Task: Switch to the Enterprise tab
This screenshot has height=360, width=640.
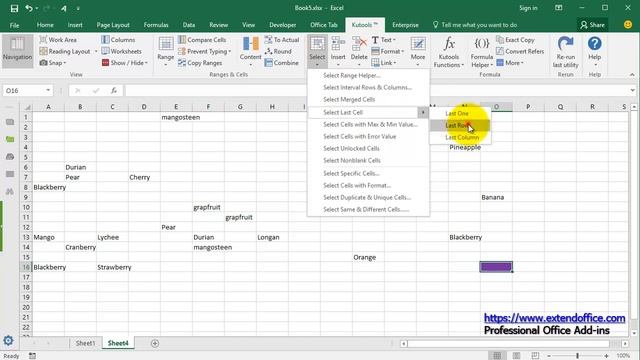Action: click(405, 25)
